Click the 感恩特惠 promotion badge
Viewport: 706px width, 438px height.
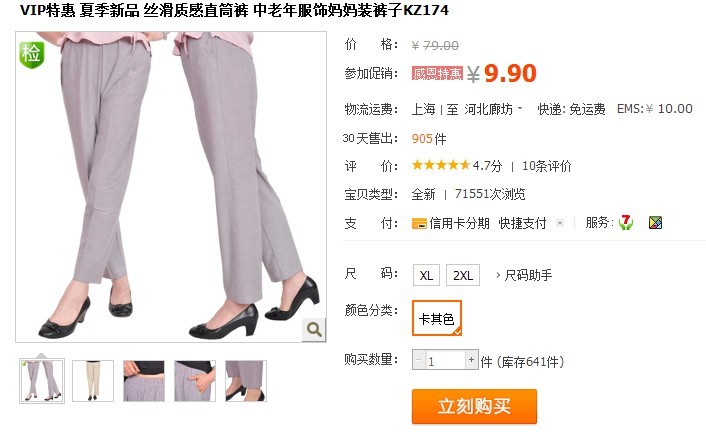click(437, 73)
